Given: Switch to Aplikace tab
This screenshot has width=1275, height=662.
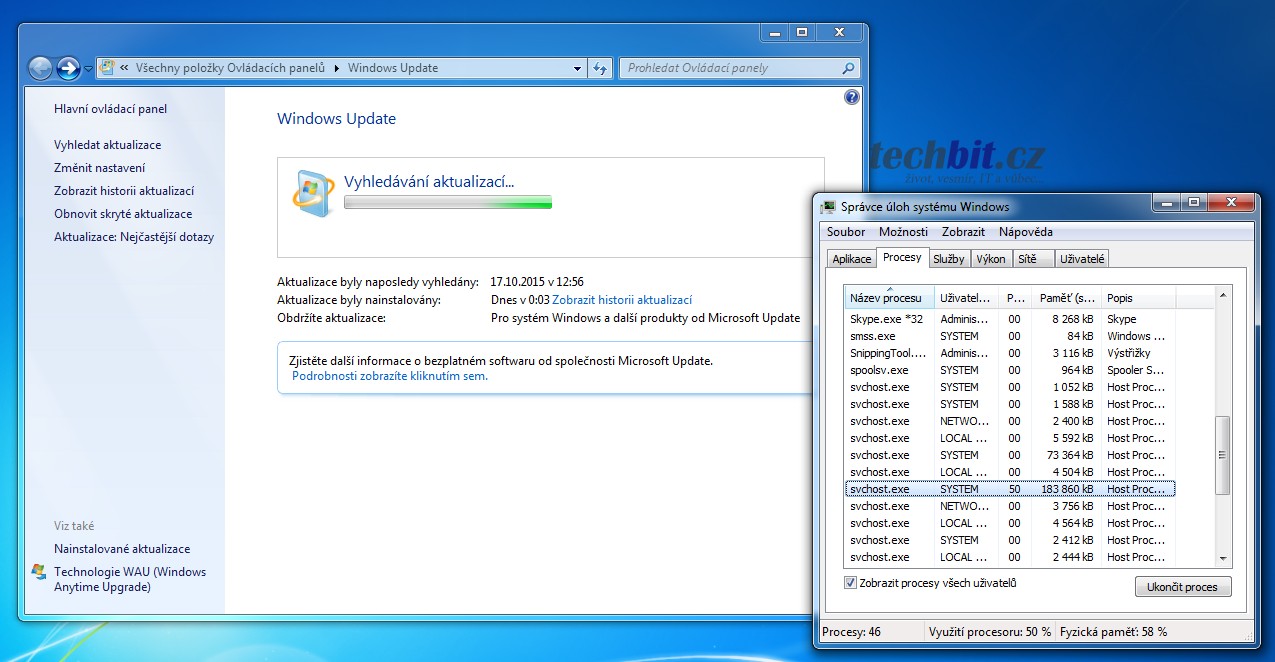Looking at the screenshot, I should (x=852, y=259).
